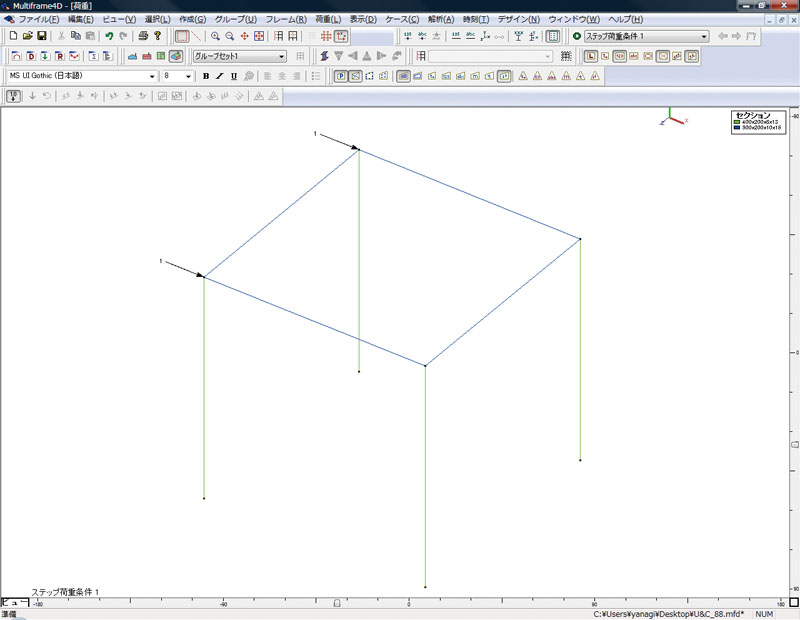The width and height of the screenshot is (800, 620).
Task: Open the ステップ荷重条件 1 load case dropdown
Action: 646,36
